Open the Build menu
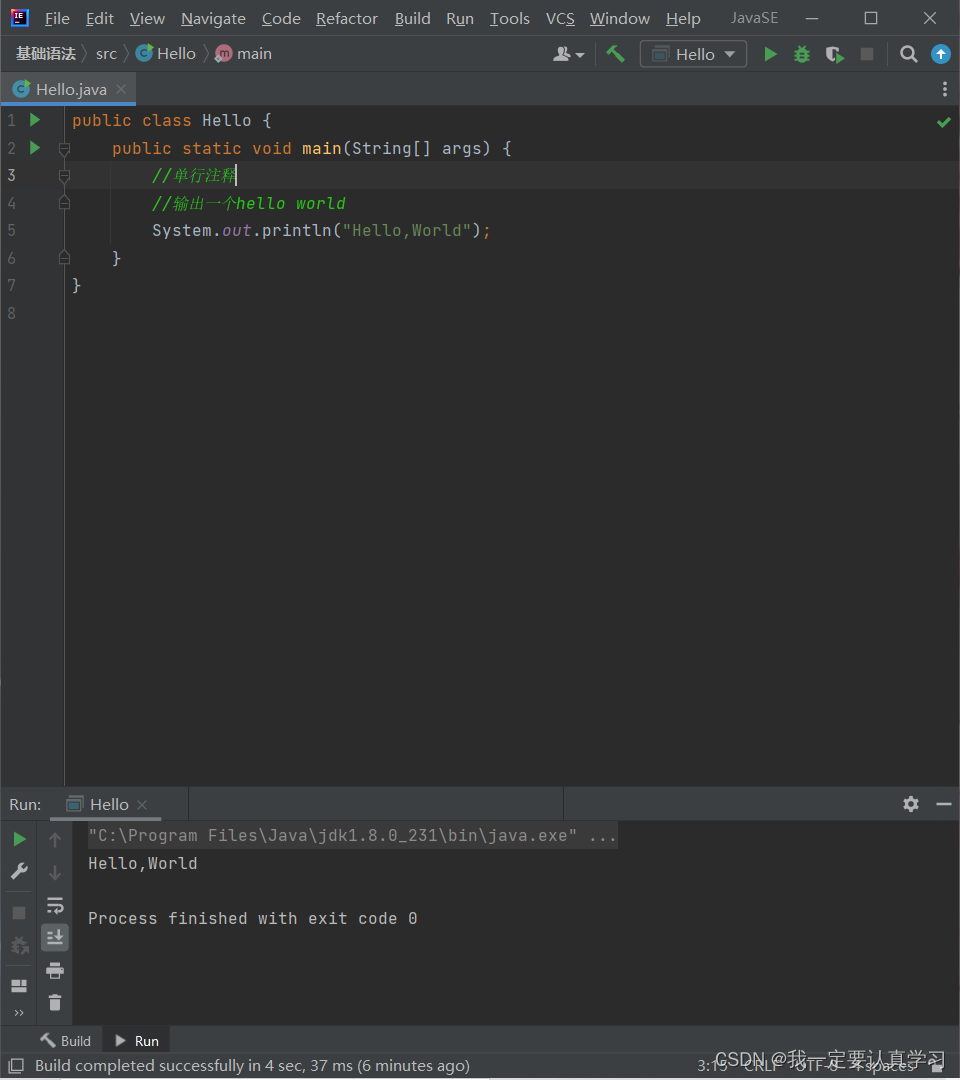This screenshot has width=960, height=1080. [413, 19]
